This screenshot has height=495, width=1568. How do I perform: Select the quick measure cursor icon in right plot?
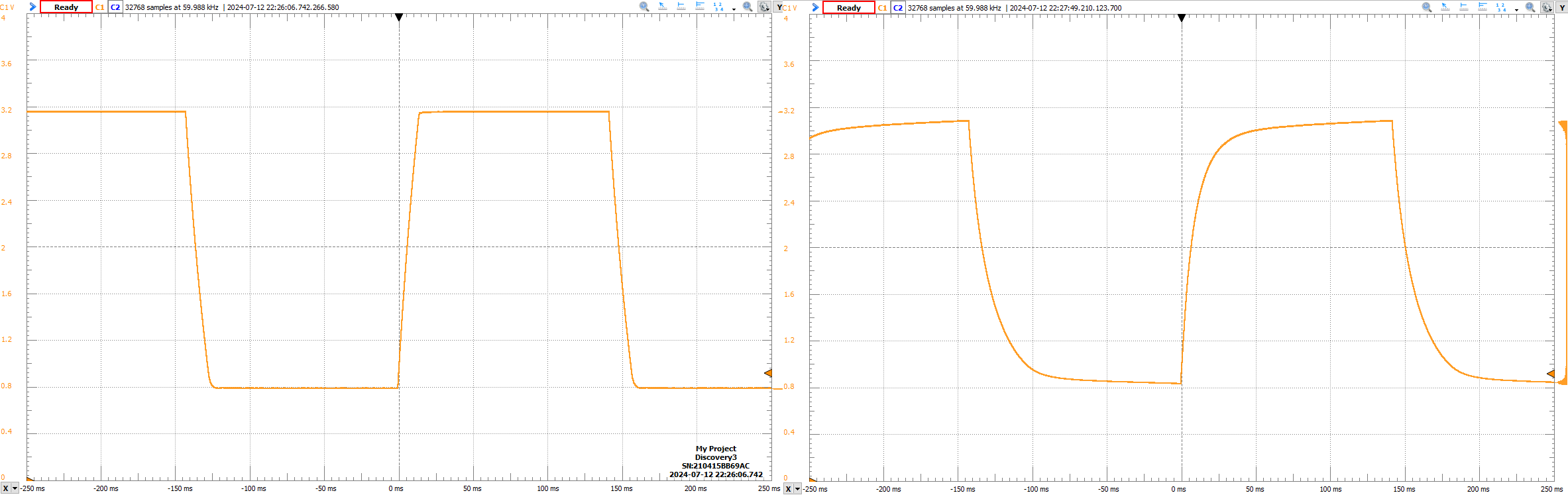tap(1445, 7)
